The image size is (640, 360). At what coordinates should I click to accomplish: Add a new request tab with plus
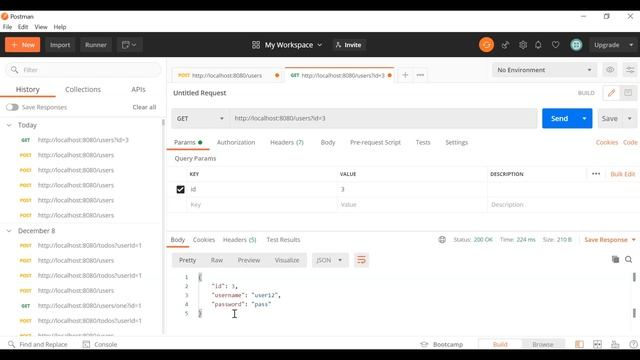405,75
